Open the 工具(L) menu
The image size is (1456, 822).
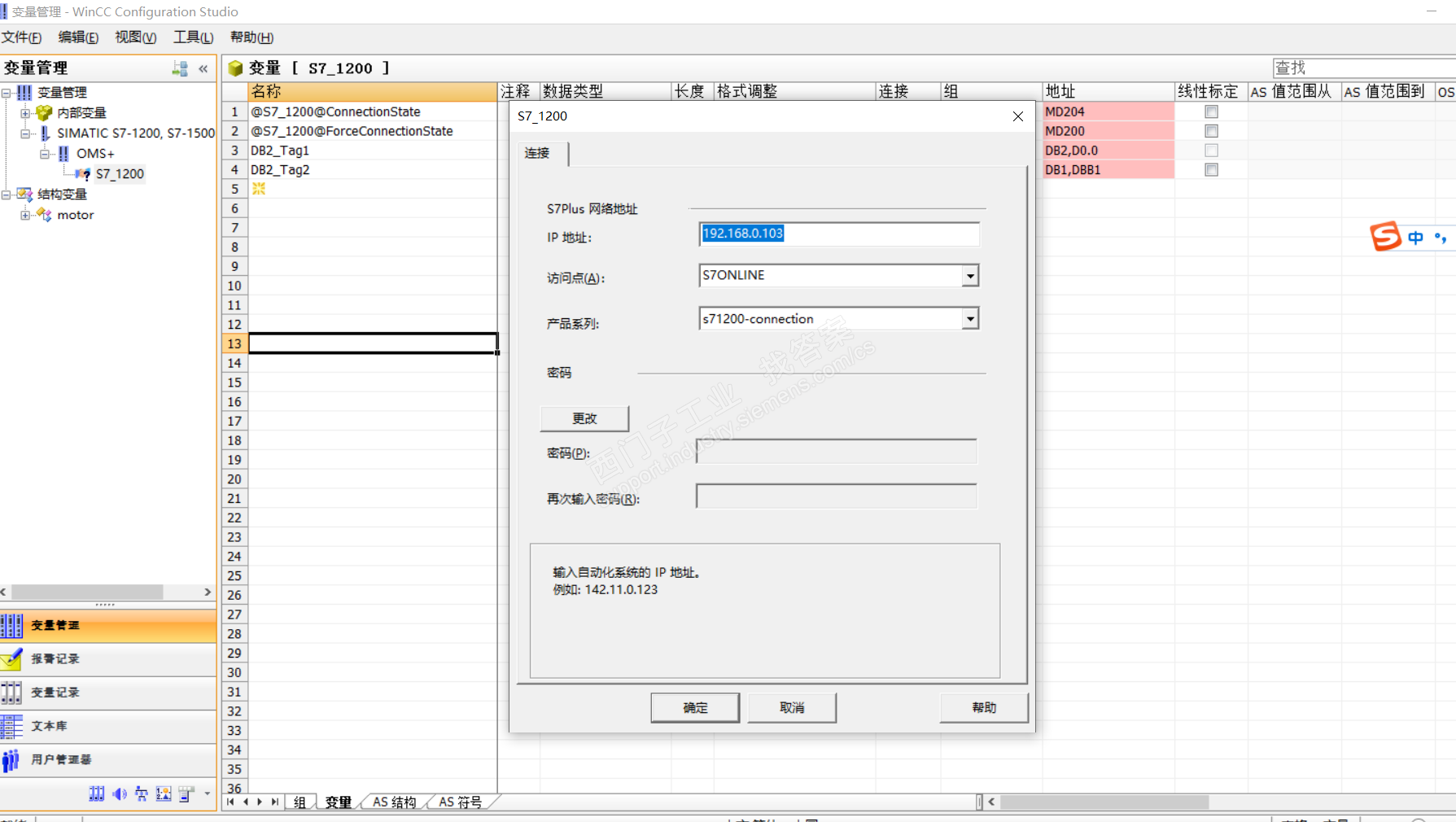[x=193, y=37]
